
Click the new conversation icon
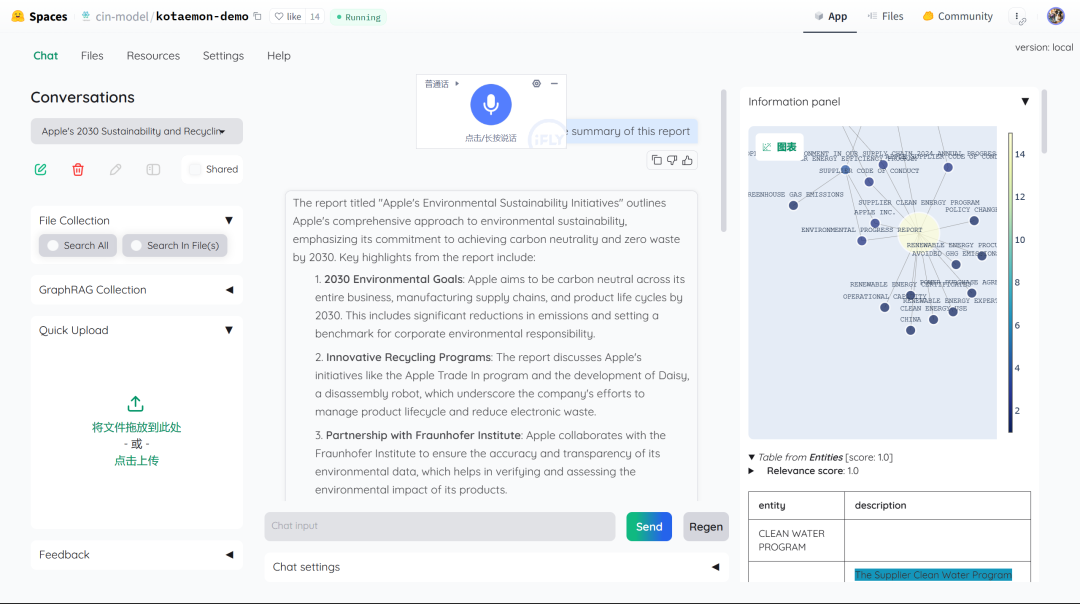coord(41,169)
